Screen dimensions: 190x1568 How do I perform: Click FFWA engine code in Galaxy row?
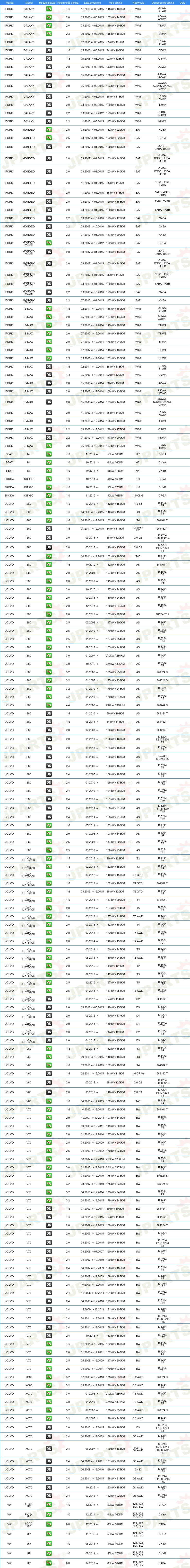coord(162,51)
